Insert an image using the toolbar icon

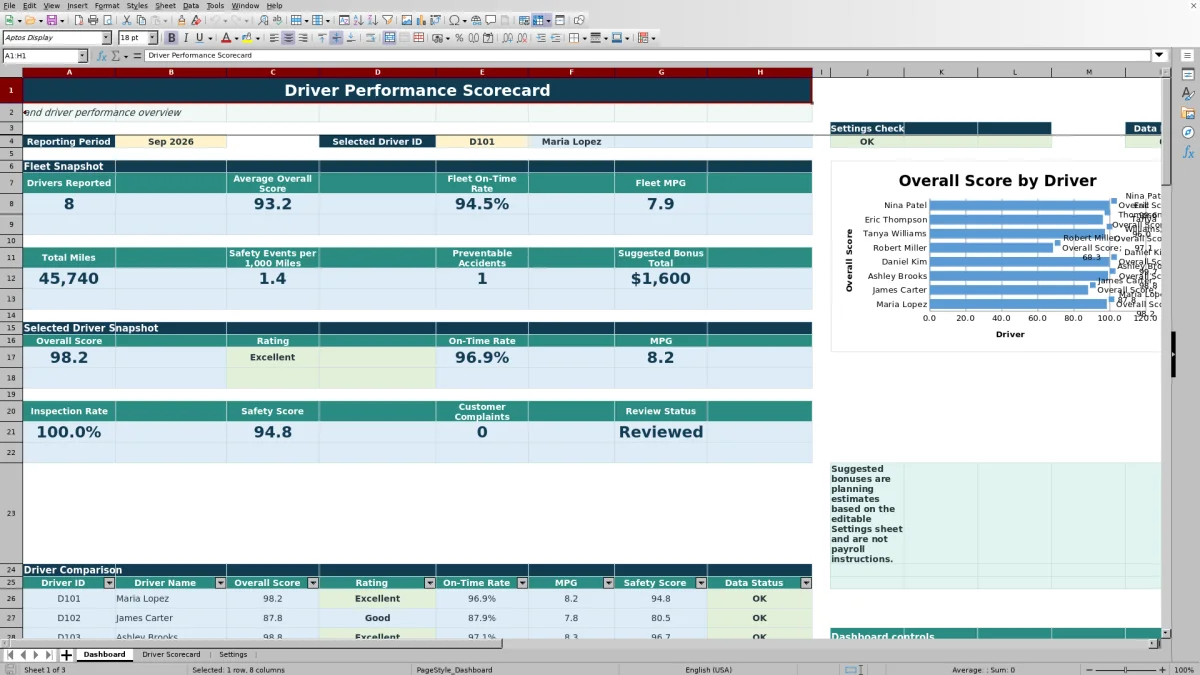(407, 20)
